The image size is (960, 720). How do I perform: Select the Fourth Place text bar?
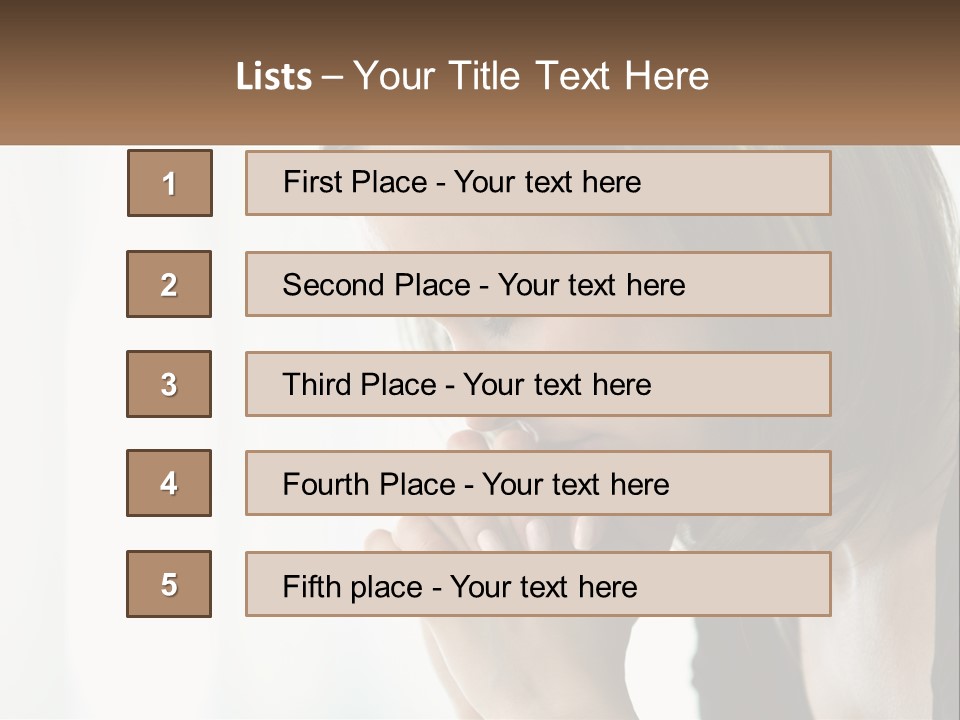538,484
